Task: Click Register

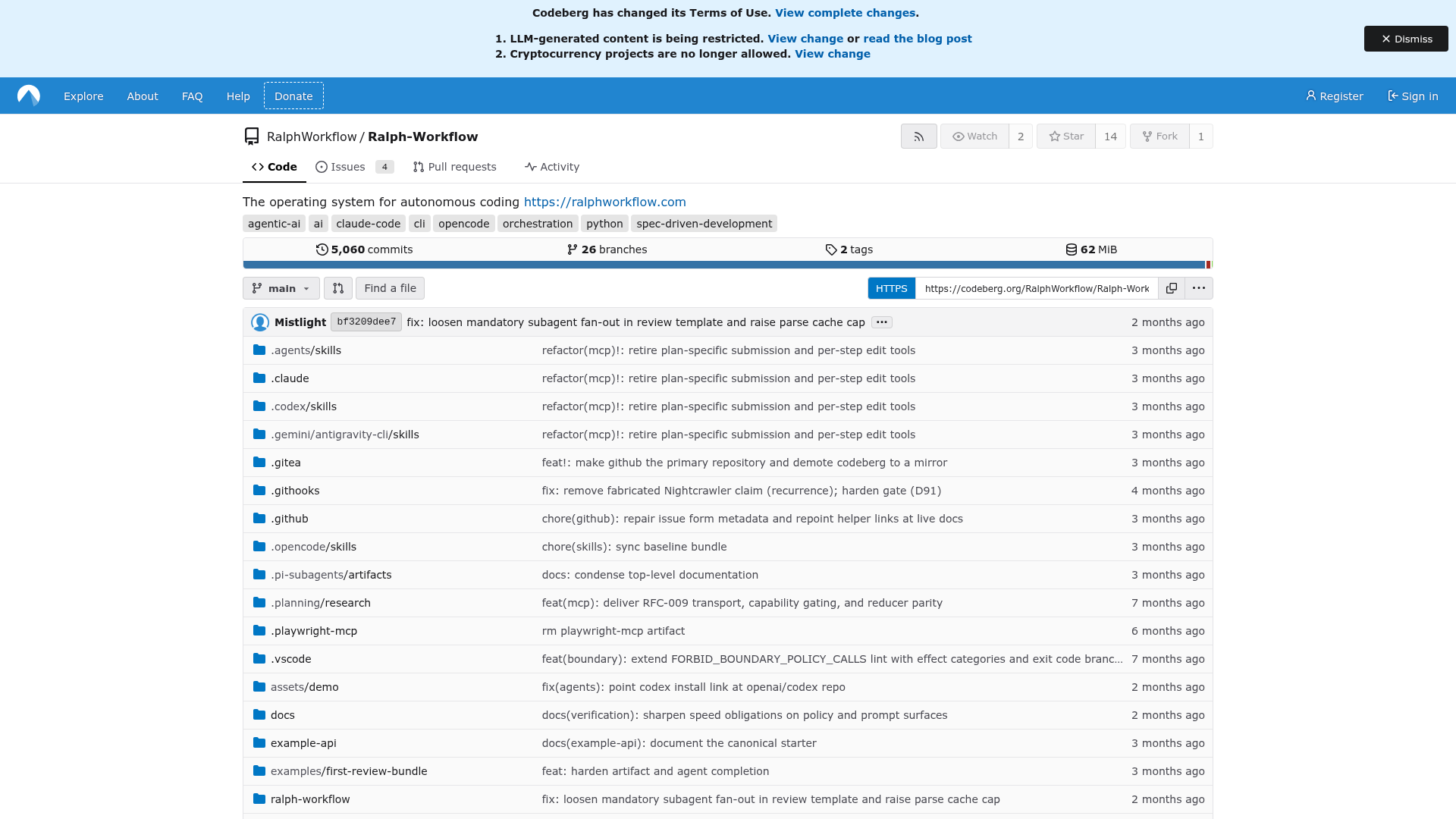Action: (1334, 96)
